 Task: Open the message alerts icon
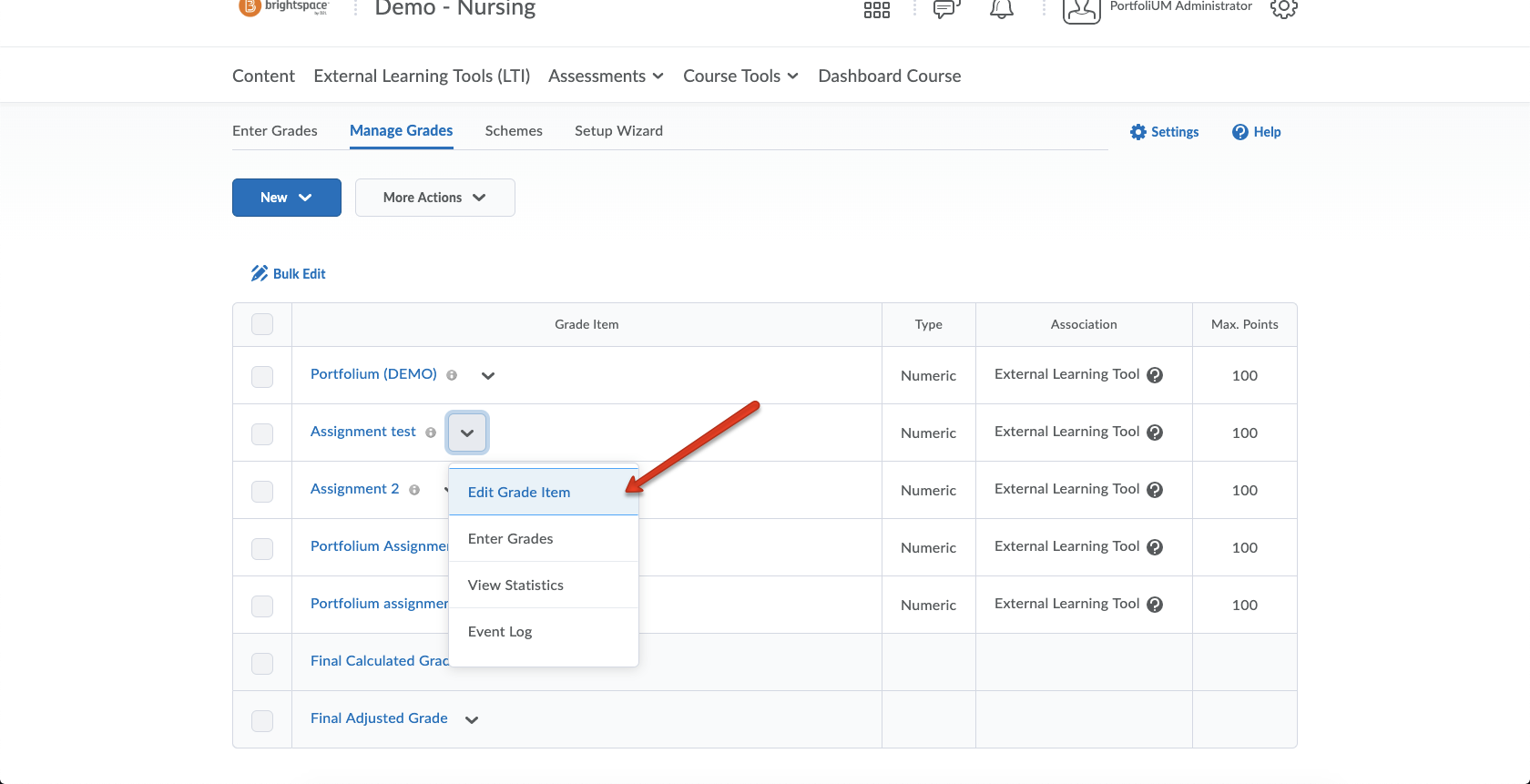947,9
